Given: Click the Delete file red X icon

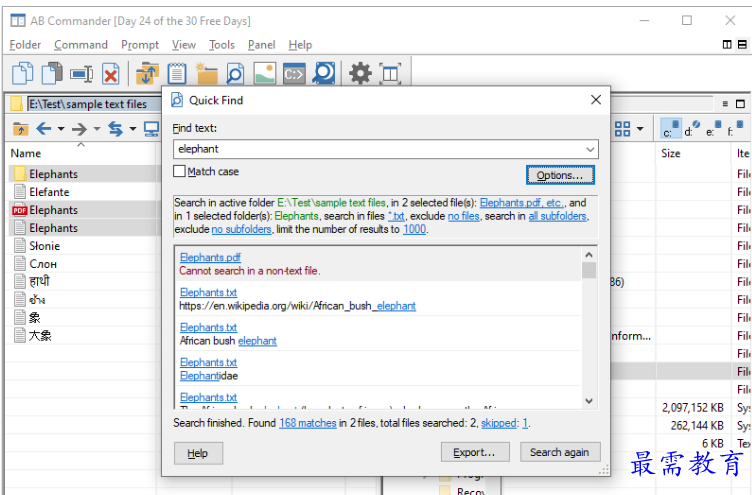Looking at the screenshot, I should coord(111,74).
